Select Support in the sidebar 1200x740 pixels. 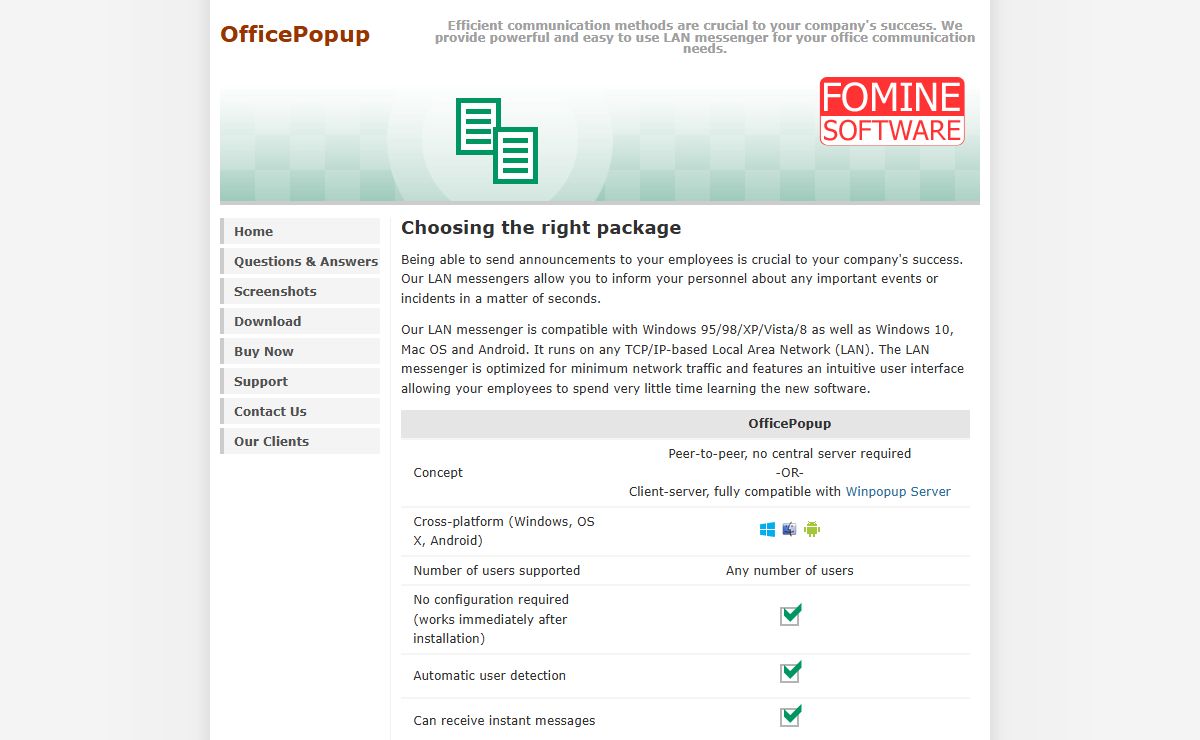pos(300,381)
